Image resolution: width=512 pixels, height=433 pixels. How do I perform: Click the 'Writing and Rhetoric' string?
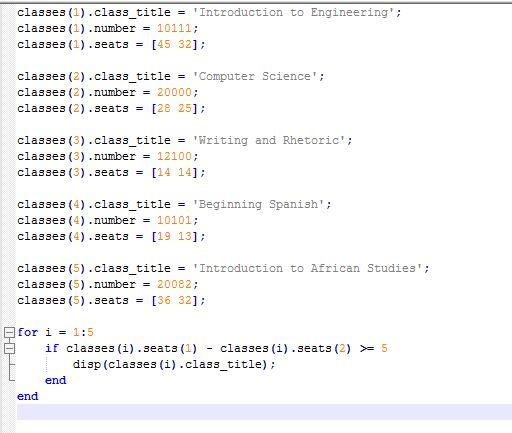tap(269, 140)
